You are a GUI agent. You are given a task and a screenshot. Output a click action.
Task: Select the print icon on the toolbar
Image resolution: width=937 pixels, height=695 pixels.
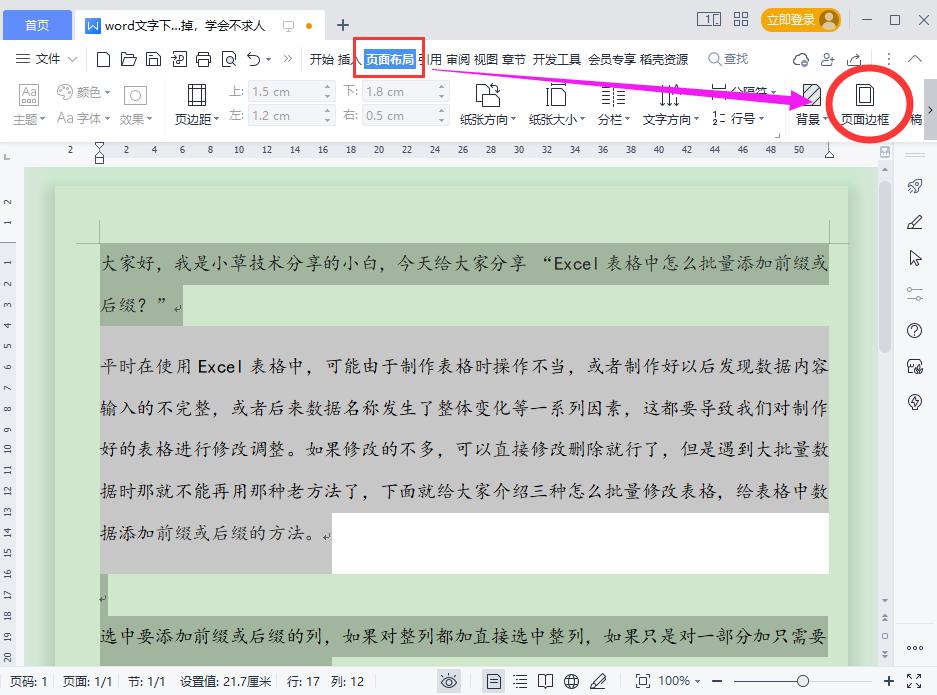pos(204,60)
